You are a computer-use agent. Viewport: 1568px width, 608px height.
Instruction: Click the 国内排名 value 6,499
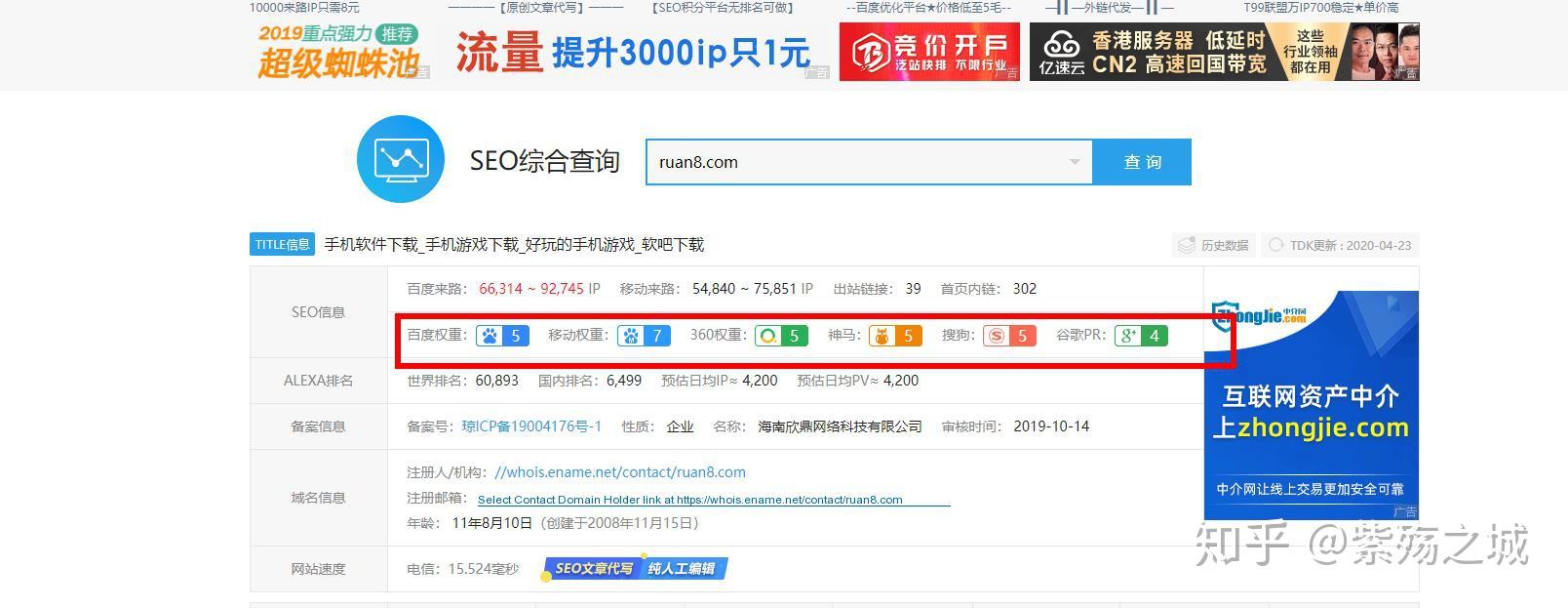(624, 381)
